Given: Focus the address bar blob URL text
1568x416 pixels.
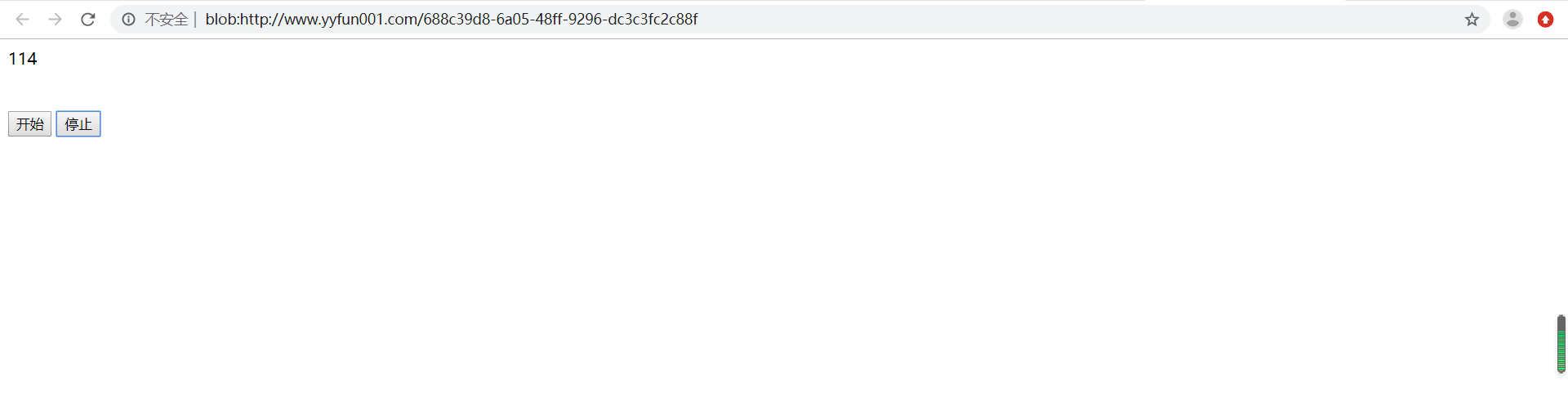Looking at the screenshot, I should [x=452, y=19].
